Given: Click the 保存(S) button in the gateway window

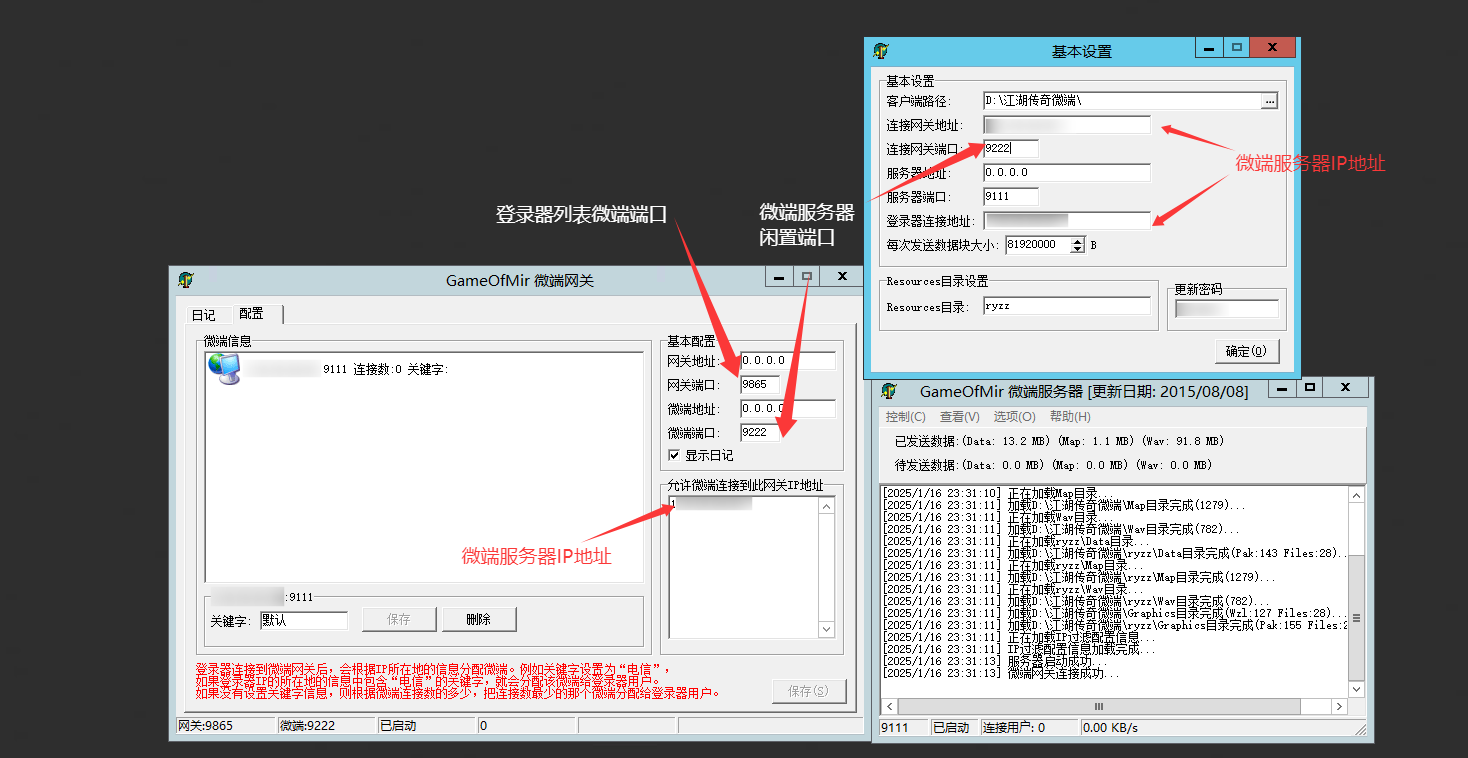Looking at the screenshot, I should (x=810, y=690).
